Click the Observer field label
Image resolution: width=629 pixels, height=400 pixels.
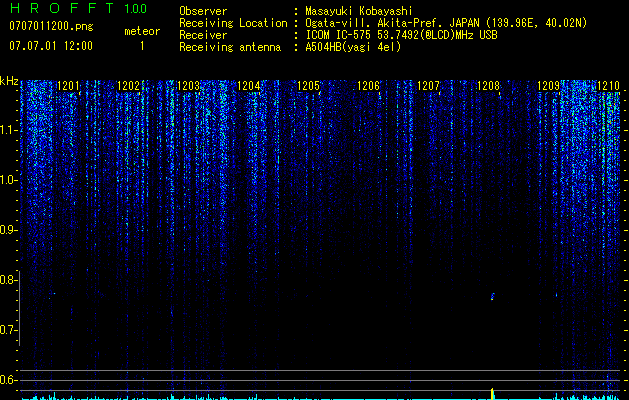pyautogui.click(x=203, y=11)
